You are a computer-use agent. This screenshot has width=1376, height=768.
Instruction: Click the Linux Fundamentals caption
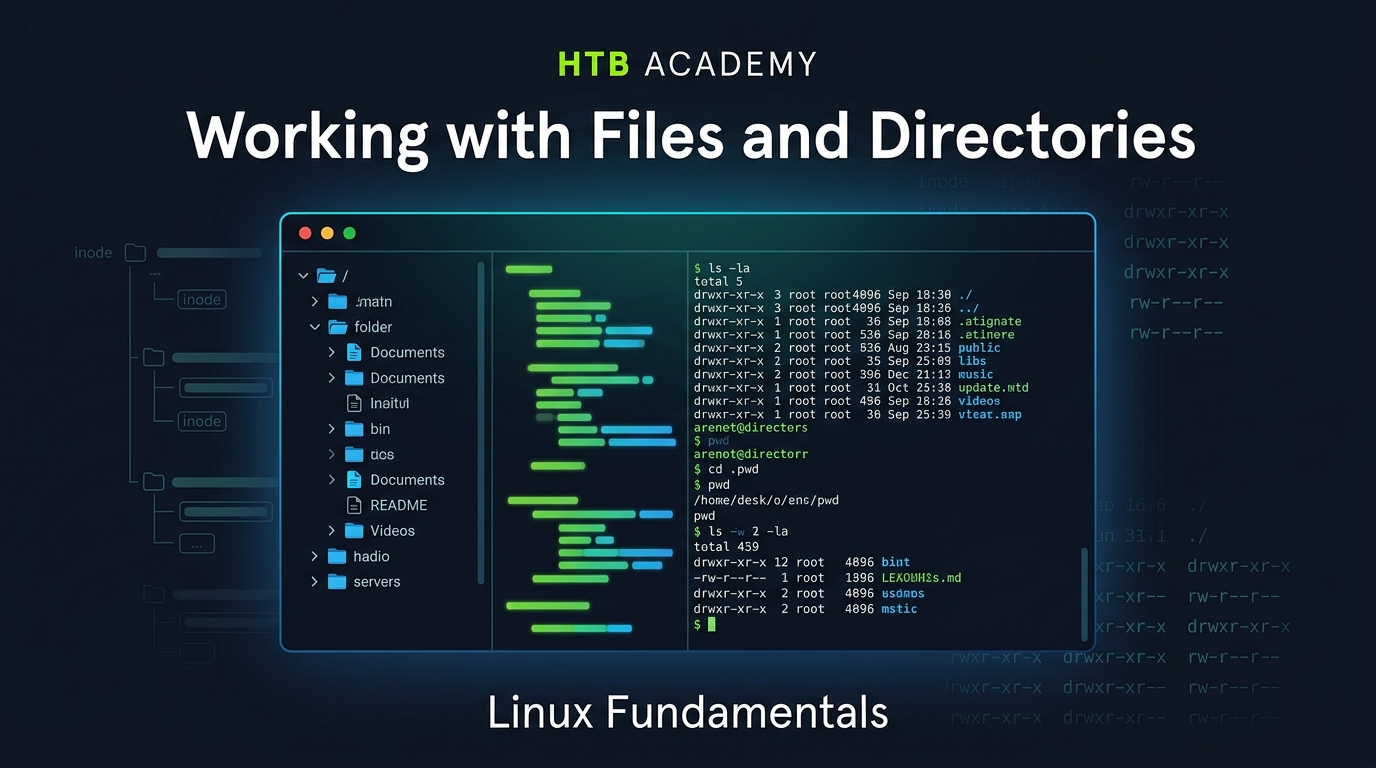click(688, 713)
